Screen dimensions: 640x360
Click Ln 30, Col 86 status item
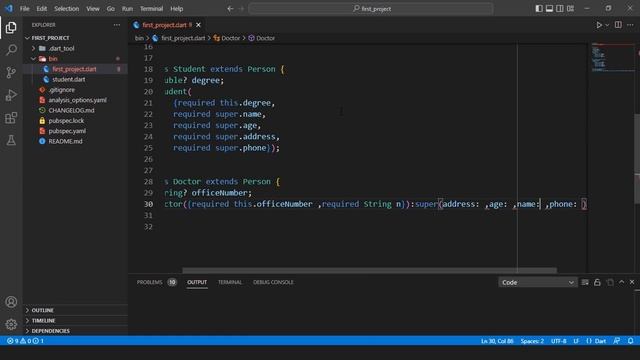[x=497, y=341]
